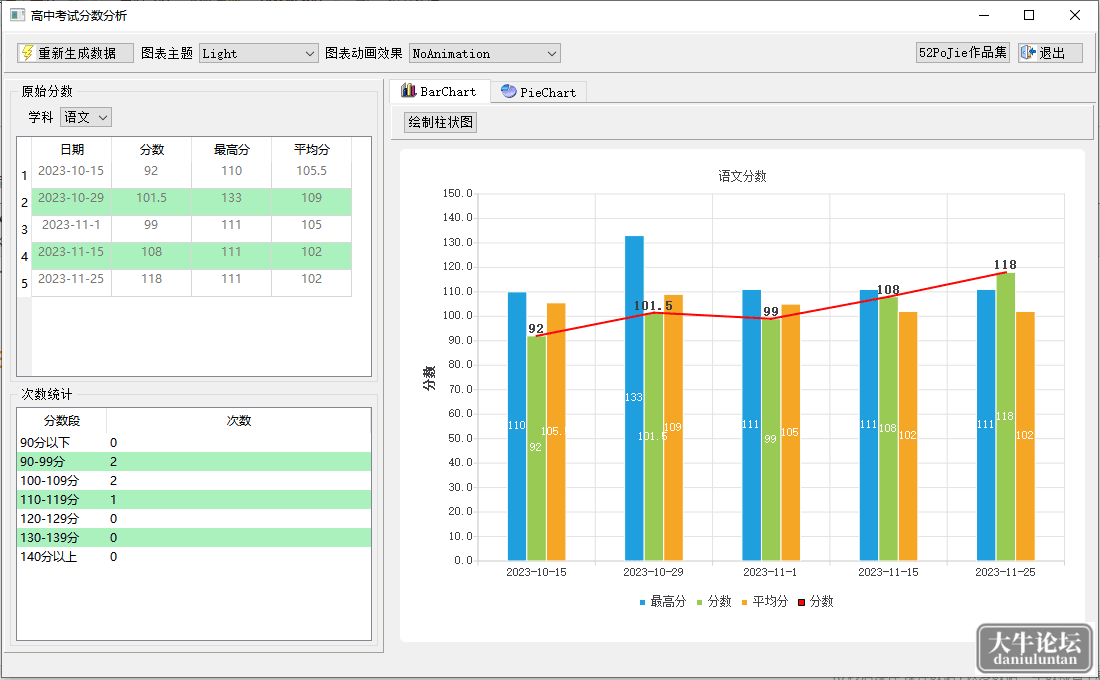Click the 130-139分 row
This screenshot has height=680, width=1100.
(x=194, y=538)
